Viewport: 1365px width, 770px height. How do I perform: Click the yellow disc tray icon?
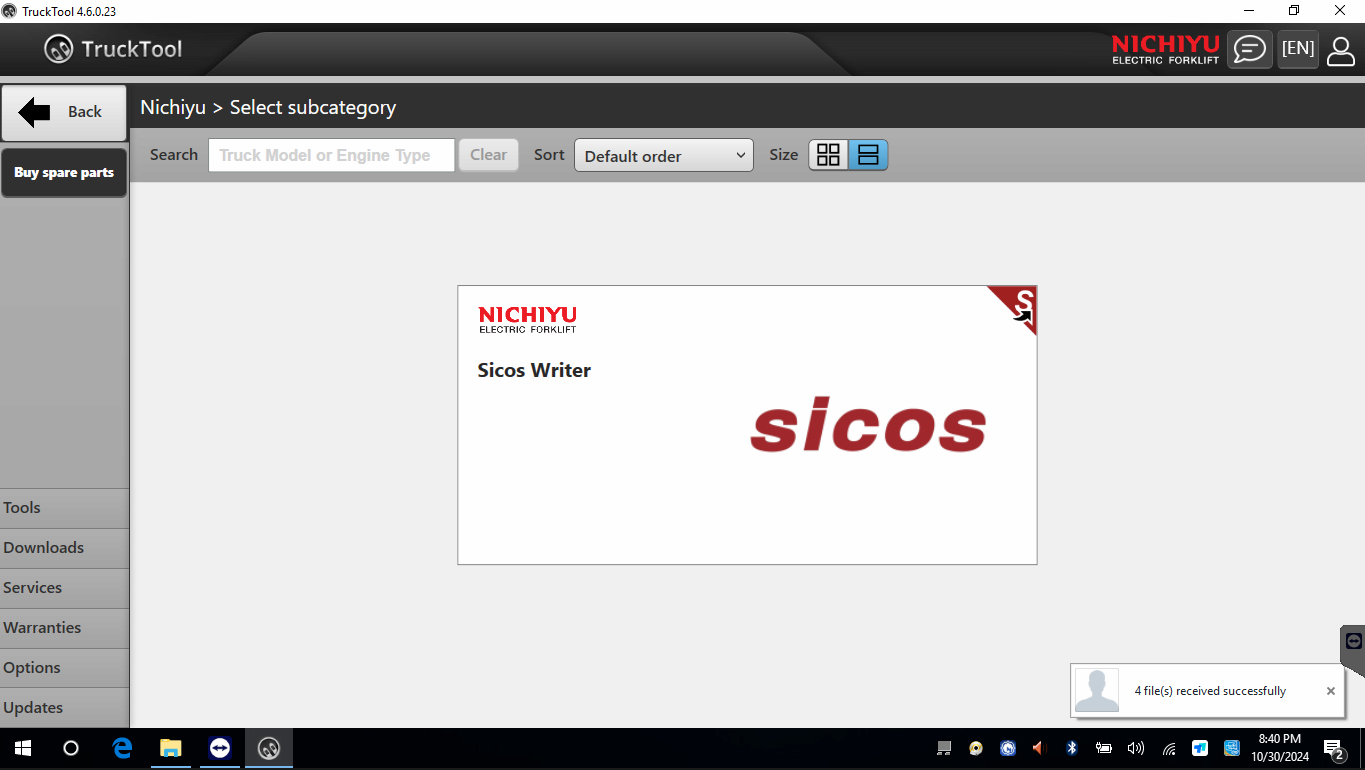pos(976,748)
